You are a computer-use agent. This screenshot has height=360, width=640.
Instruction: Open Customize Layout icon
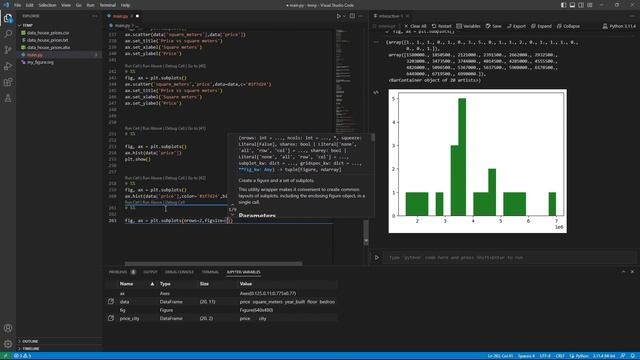pyautogui.click(x=590, y=5)
